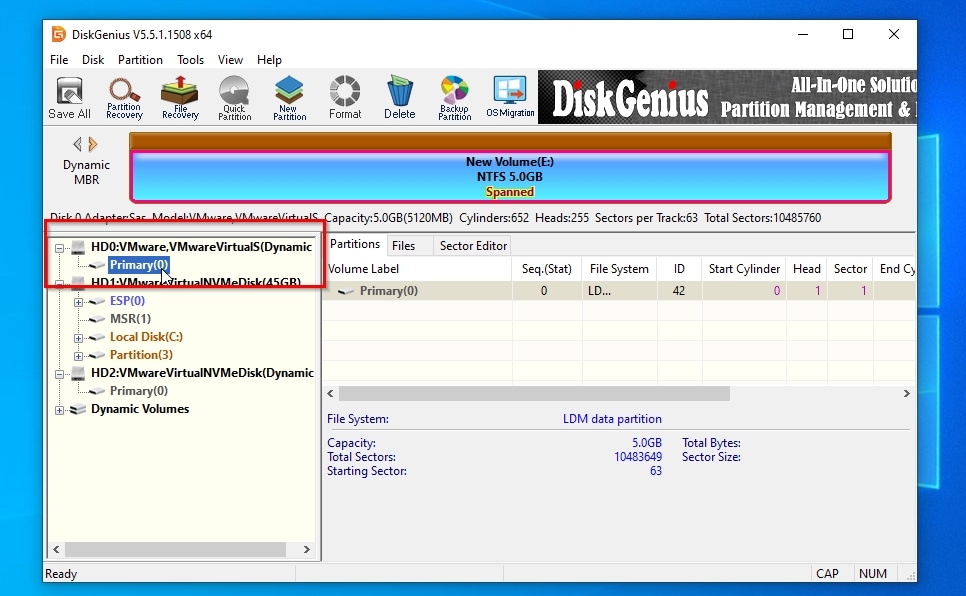The height and width of the screenshot is (596, 966).
Task: Go to previous disk with left arrow
Action: (x=77, y=144)
